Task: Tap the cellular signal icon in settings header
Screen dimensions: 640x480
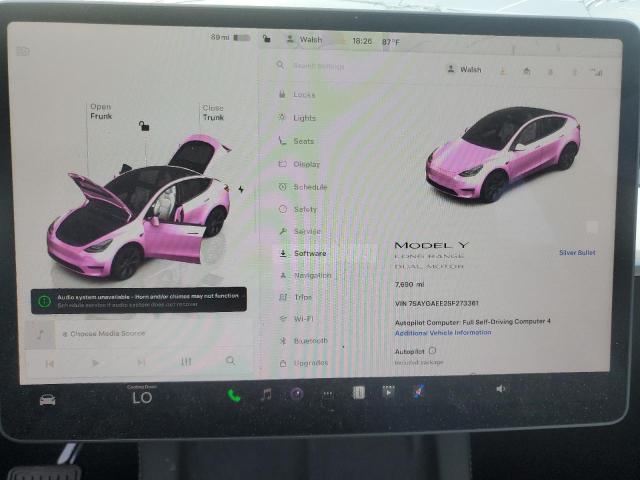Action: 596,72
